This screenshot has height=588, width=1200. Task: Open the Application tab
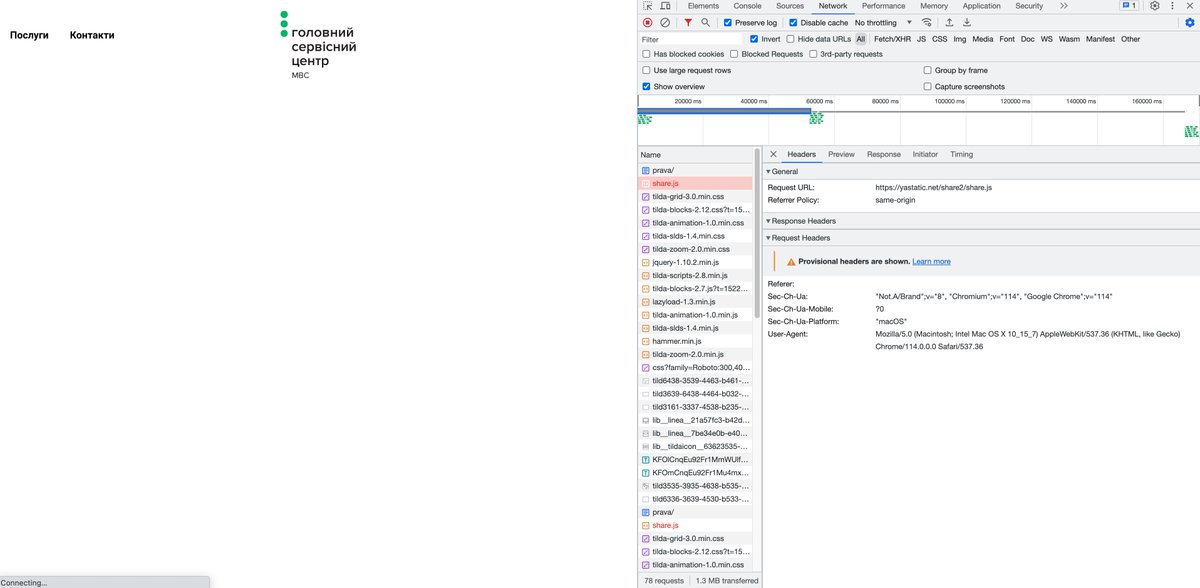[x=982, y=6]
